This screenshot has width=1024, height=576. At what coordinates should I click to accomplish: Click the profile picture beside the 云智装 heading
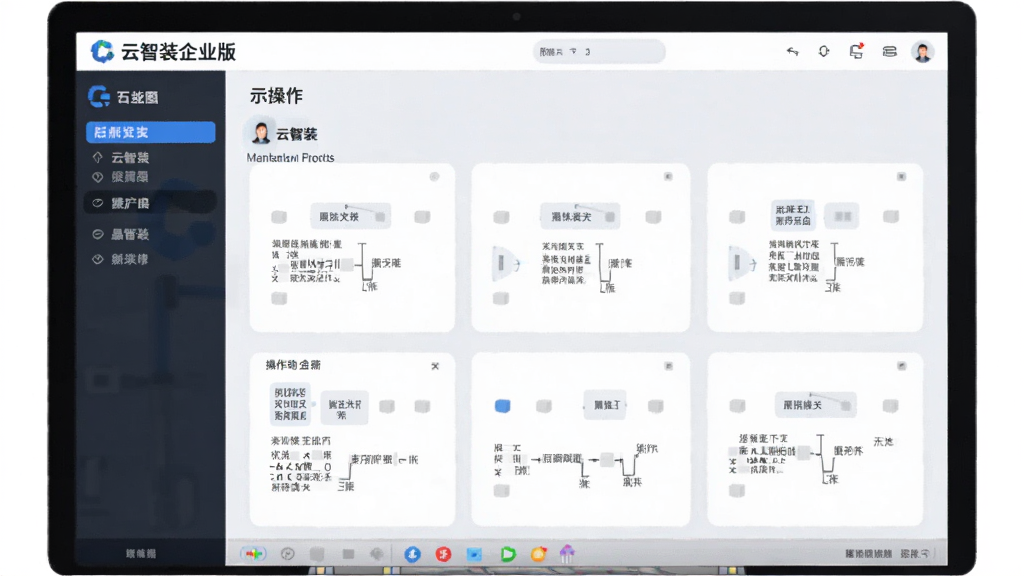[261, 133]
